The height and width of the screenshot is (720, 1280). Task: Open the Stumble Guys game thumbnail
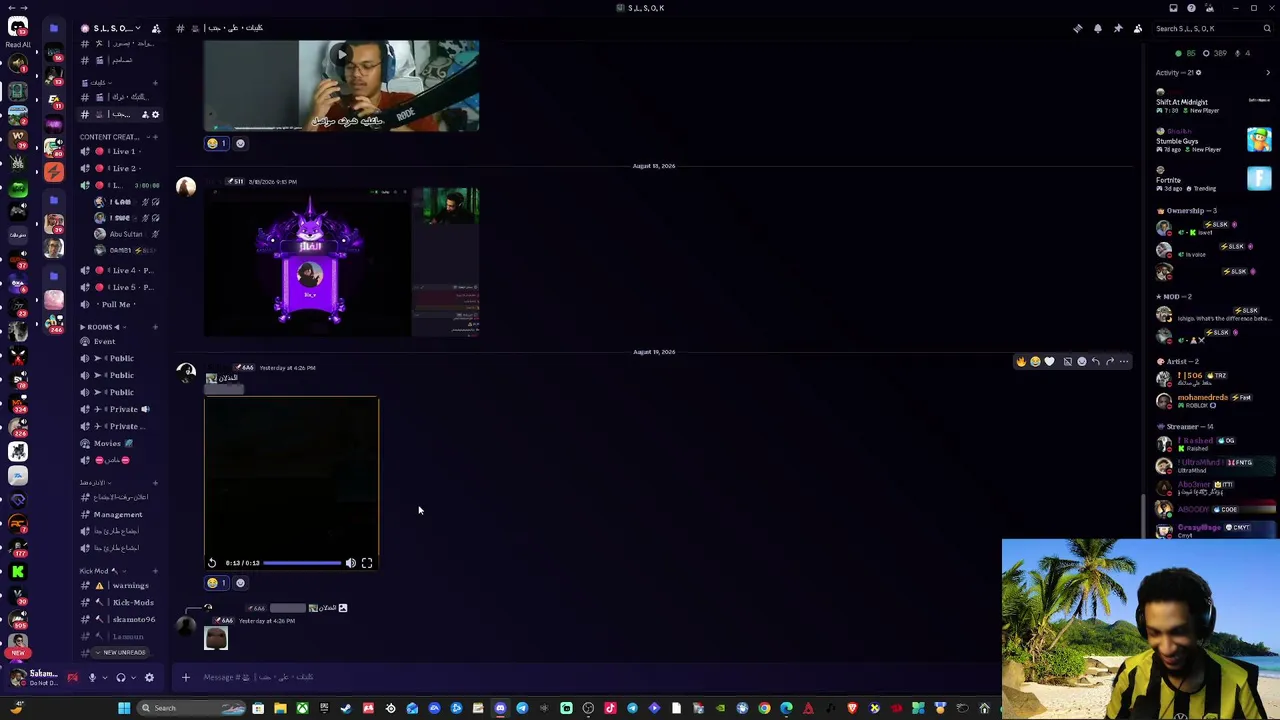tap(1259, 139)
